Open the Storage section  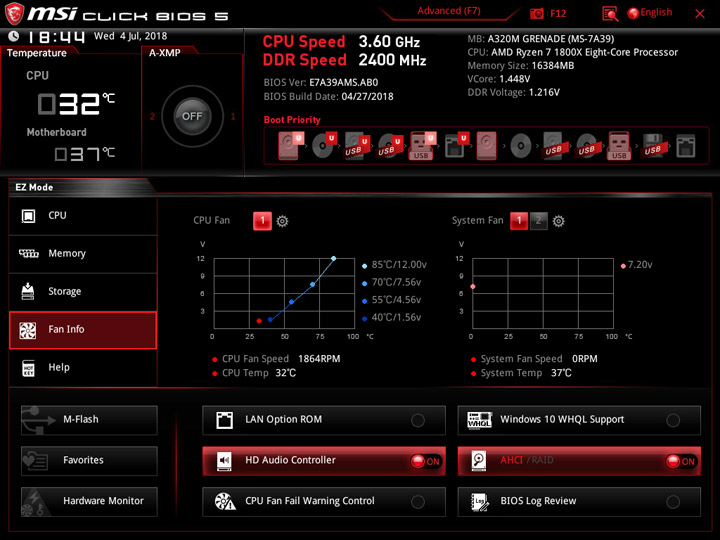(x=83, y=292)
